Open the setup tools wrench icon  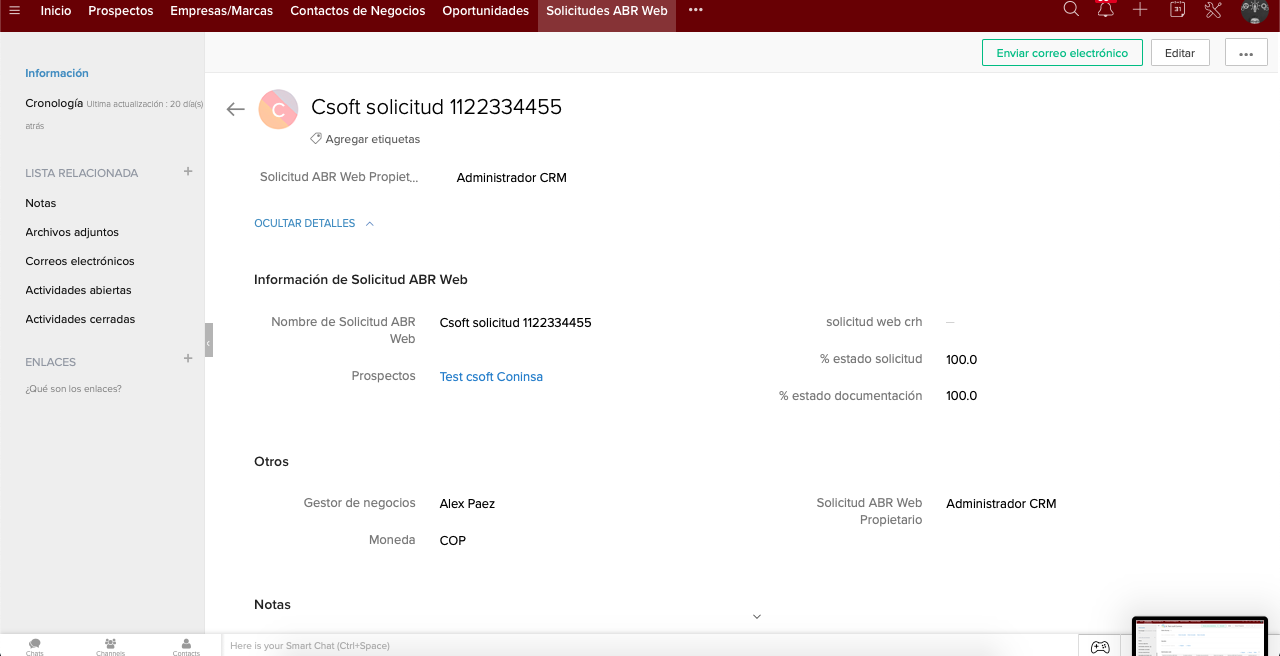point(1213,10)
